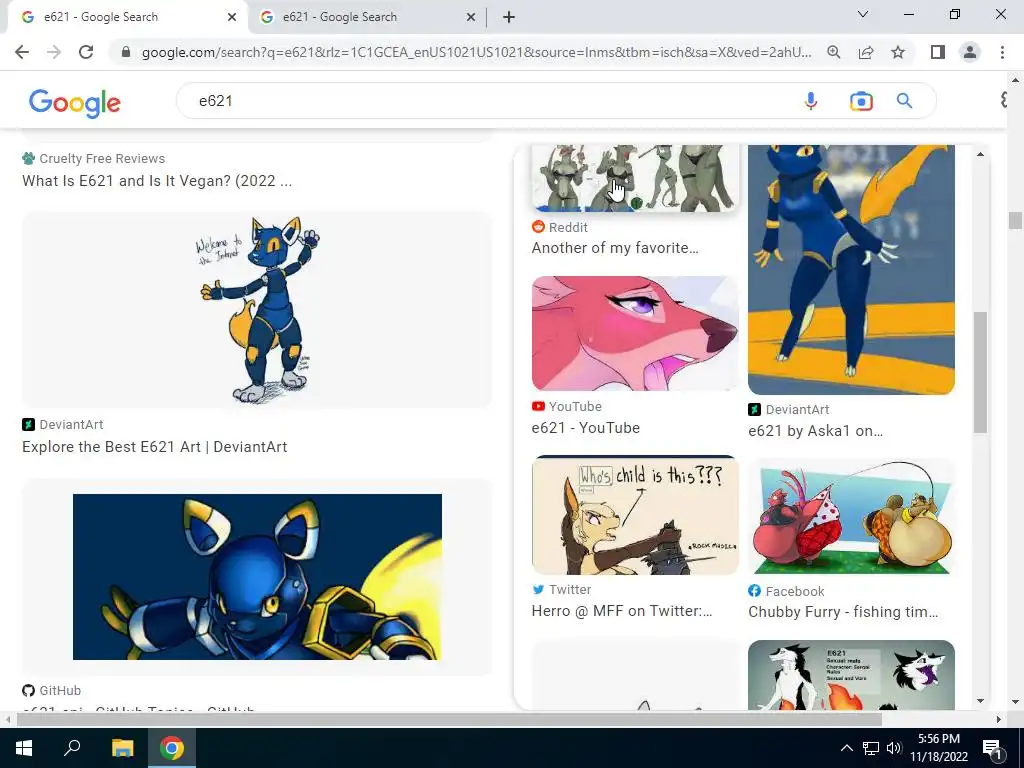Open the Windows Start menu
The height and width of the screenshot is (768, 1024).
(x=24, y=748)
